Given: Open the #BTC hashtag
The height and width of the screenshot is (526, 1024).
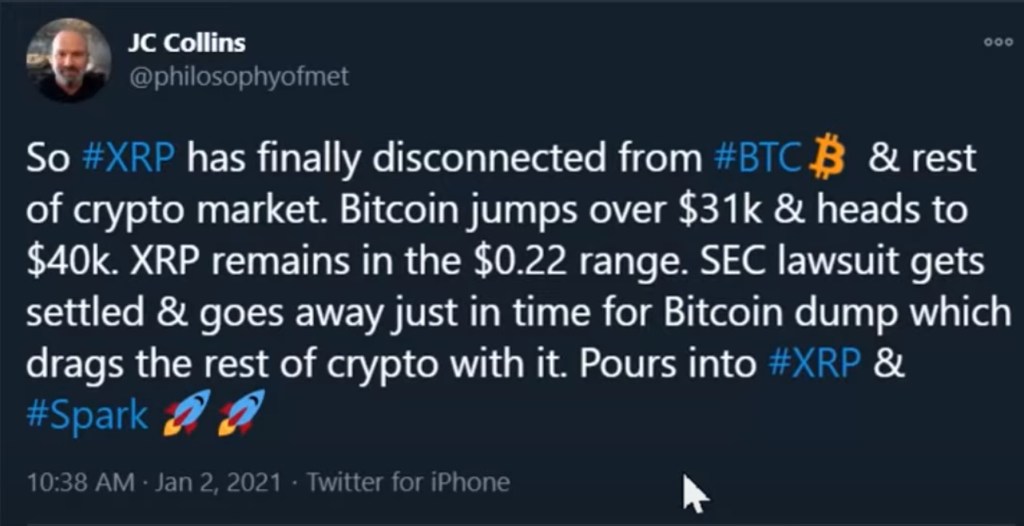Looking at the screenshot, I should 758,160.
